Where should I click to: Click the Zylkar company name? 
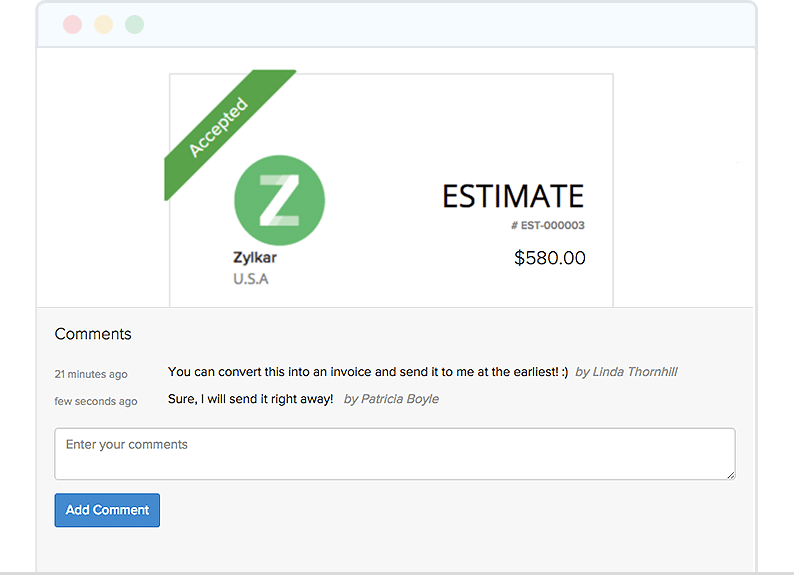(255, 257)
